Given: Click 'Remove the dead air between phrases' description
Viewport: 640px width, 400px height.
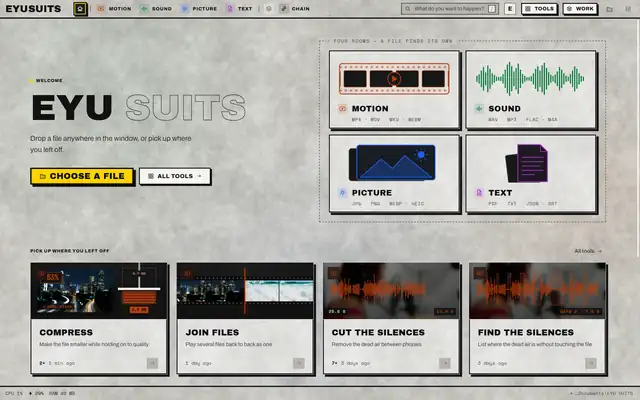Looking at the screenshot, I should 376,344.
